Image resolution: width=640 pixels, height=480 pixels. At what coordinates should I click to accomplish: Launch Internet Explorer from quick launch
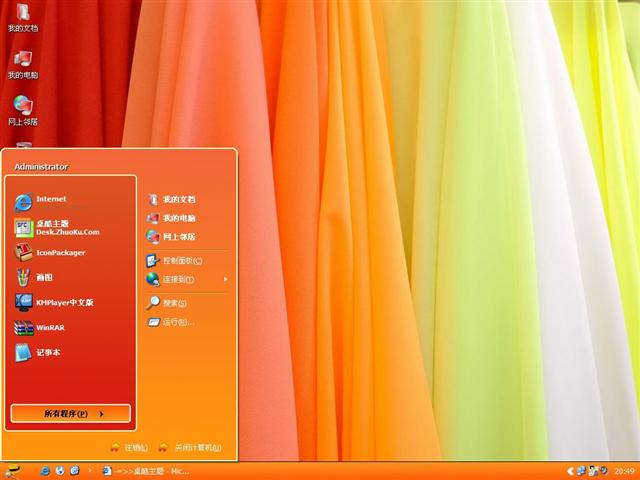coord(45,471)
